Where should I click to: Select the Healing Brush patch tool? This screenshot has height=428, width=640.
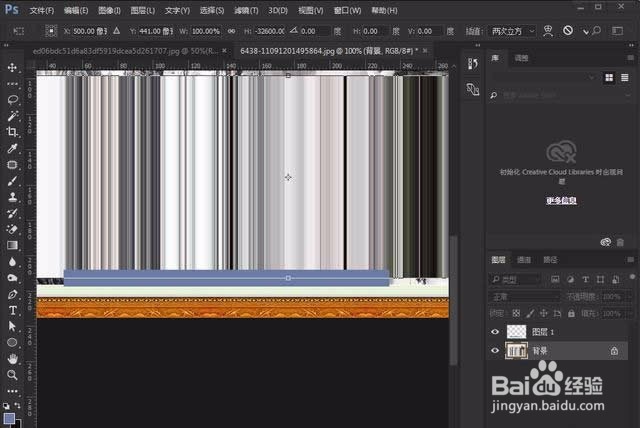point(12,164)
